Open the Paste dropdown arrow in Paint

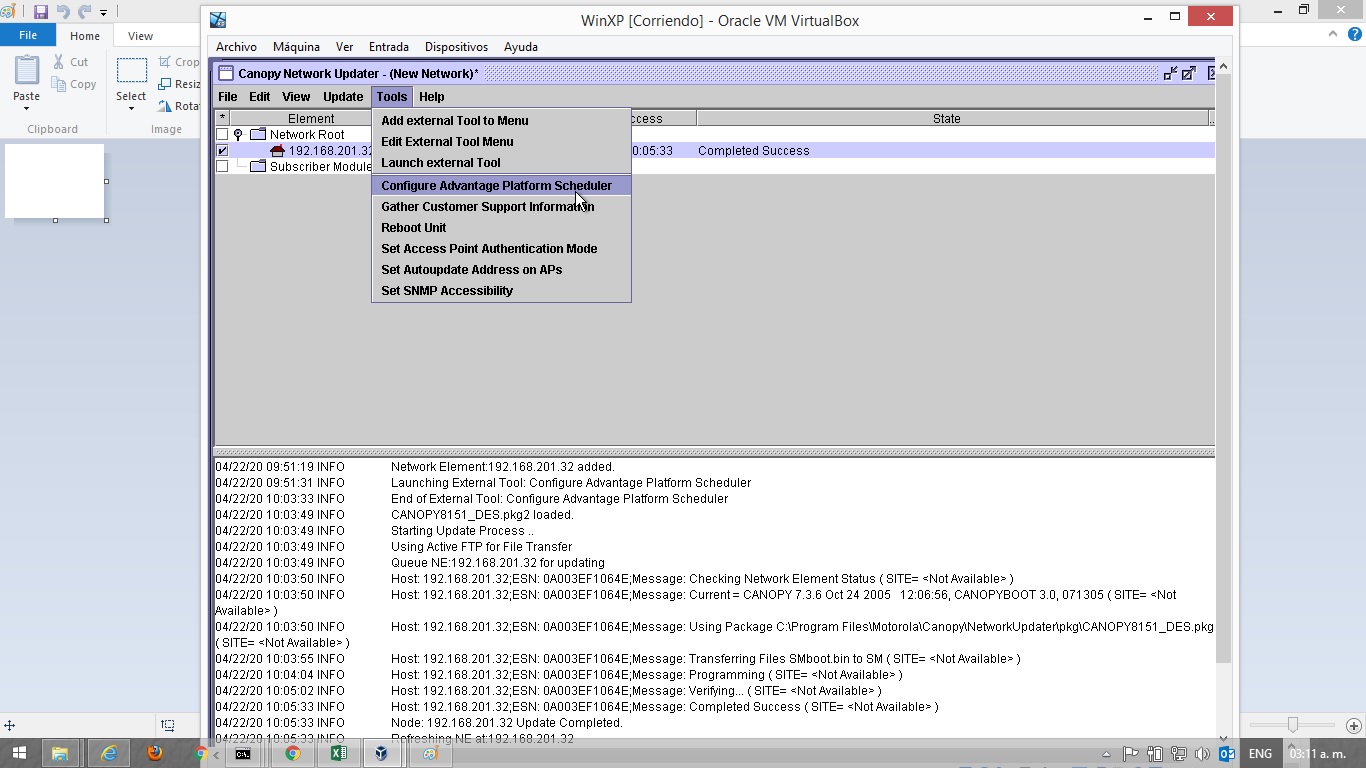26,108
